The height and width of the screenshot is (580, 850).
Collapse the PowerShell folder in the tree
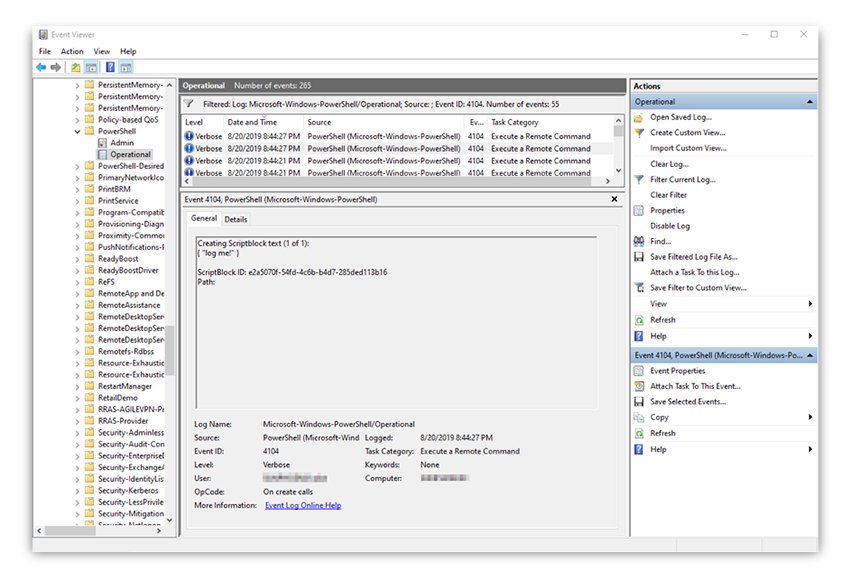click(77, 131)
